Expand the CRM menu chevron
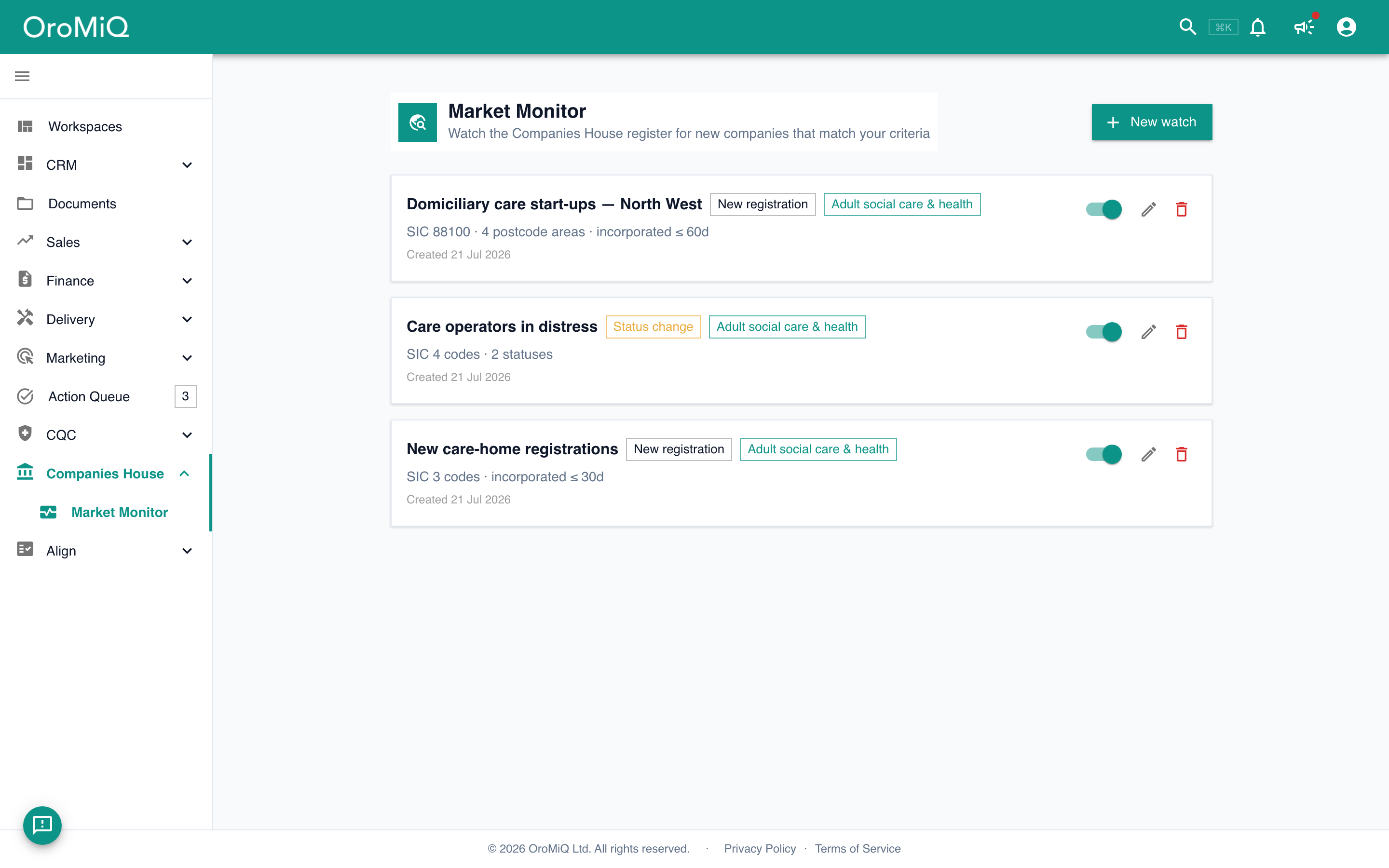 coord(187,165)
